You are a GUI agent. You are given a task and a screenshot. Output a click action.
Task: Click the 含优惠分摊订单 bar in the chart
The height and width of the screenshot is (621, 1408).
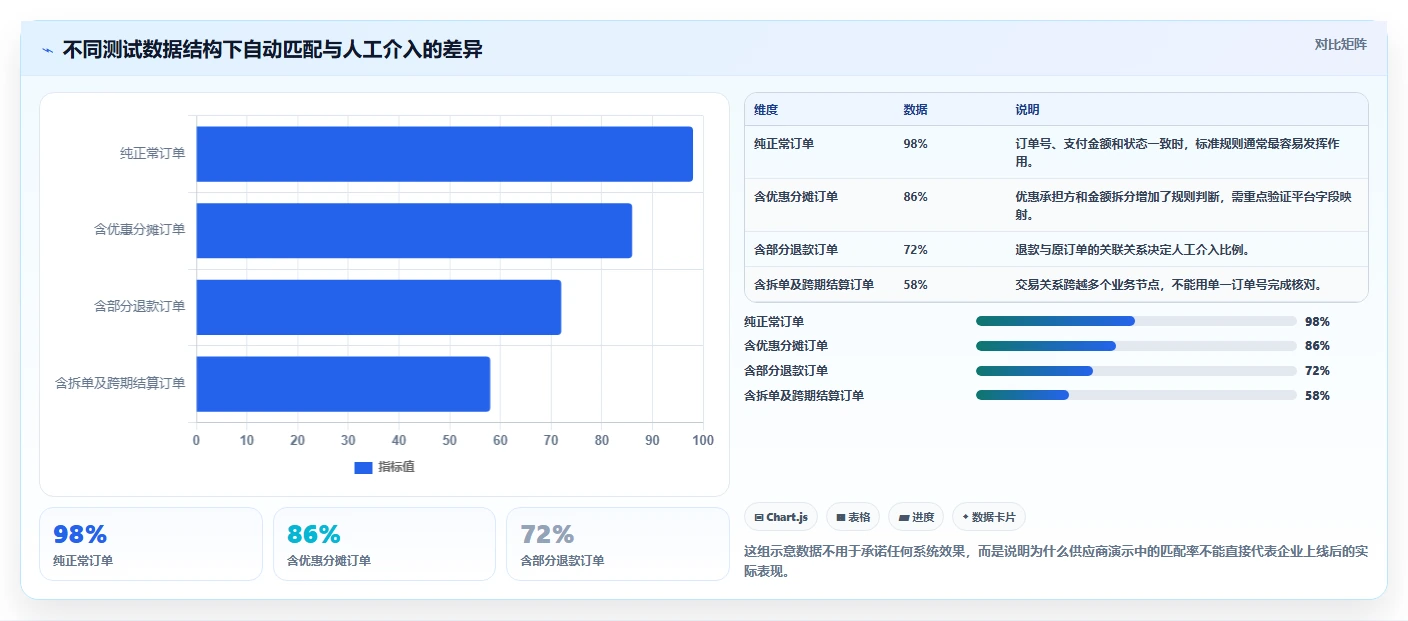point(414,230)
